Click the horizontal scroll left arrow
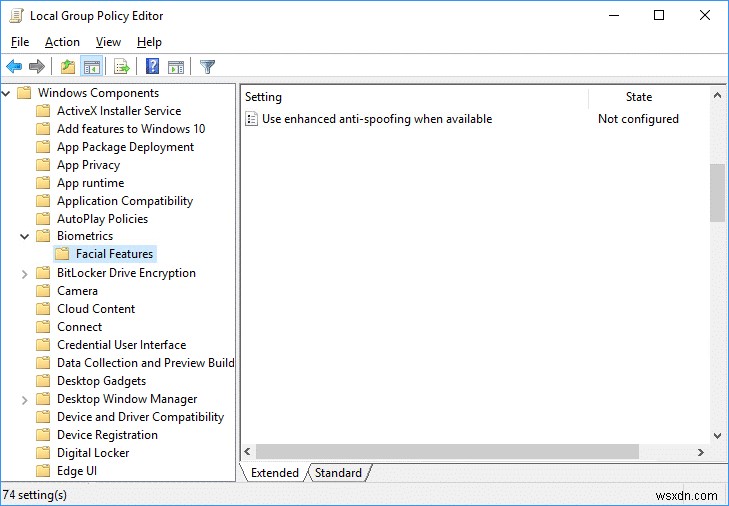 click(x=248, y=452)
